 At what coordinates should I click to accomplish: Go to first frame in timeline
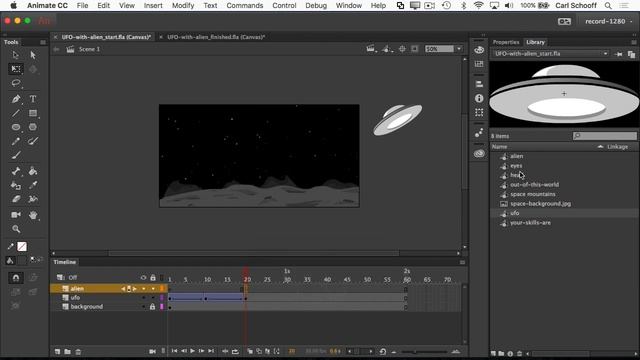point(174,351)
